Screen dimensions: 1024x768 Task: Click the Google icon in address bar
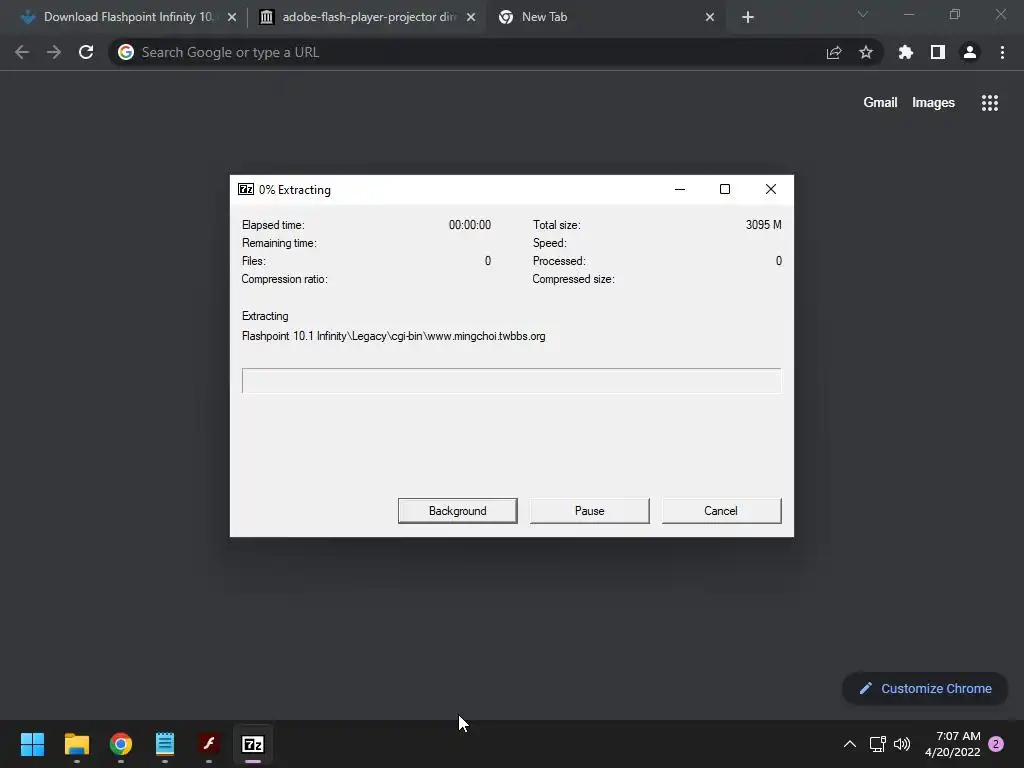click(x=126, y=52)
